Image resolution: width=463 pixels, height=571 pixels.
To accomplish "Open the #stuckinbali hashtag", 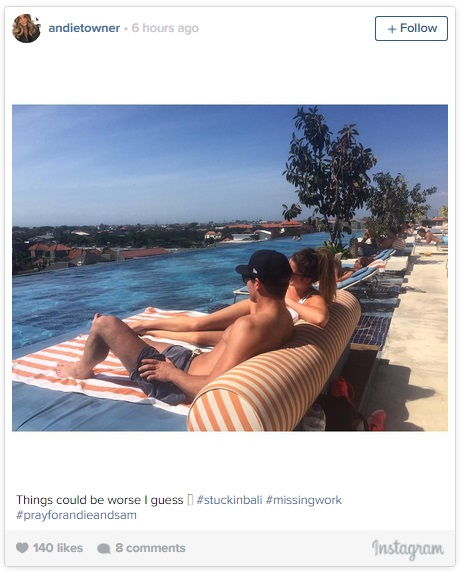I will [229, 500].
